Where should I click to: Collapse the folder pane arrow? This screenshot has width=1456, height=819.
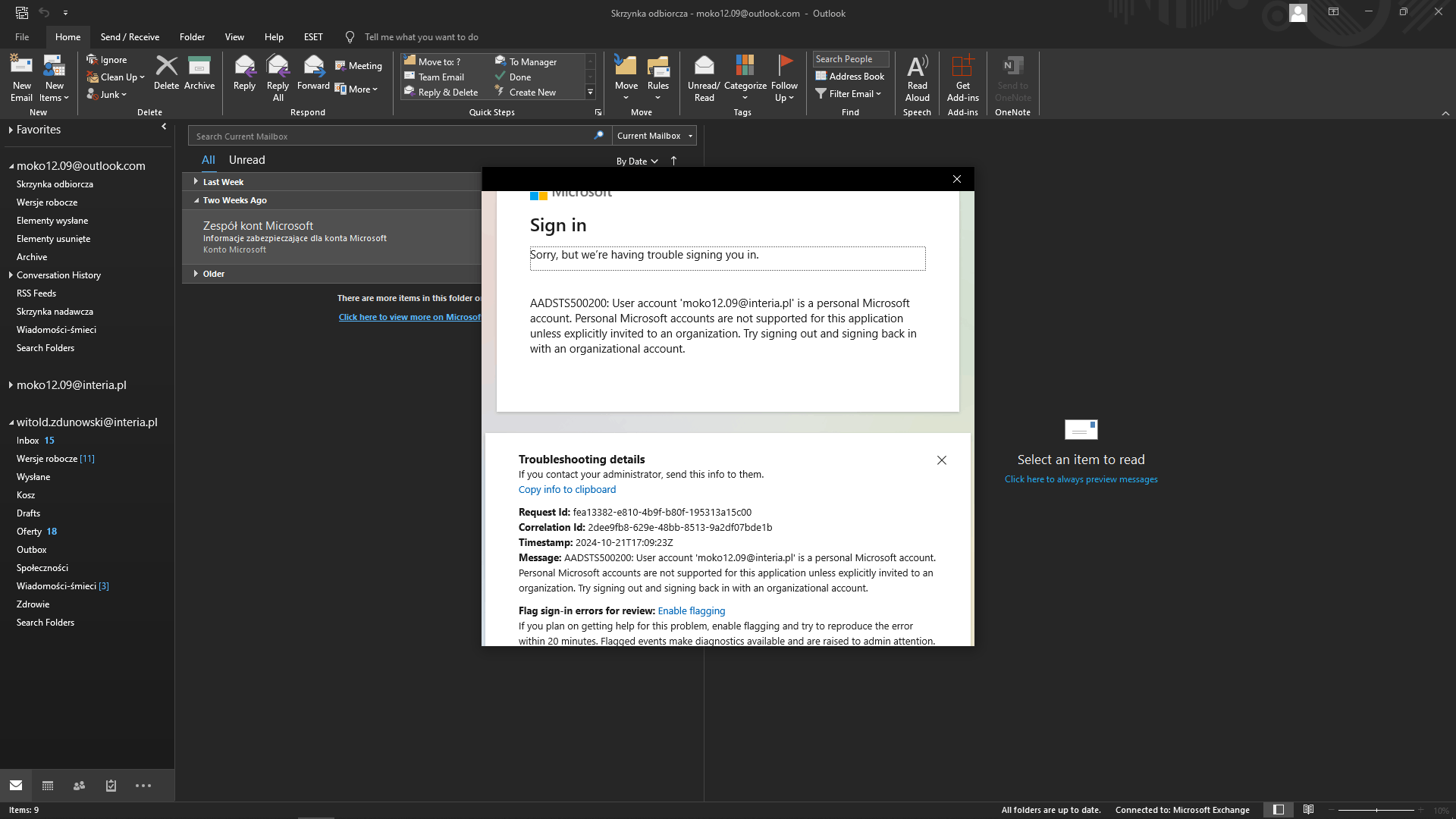pyautogui.click(x=164, y=127)
